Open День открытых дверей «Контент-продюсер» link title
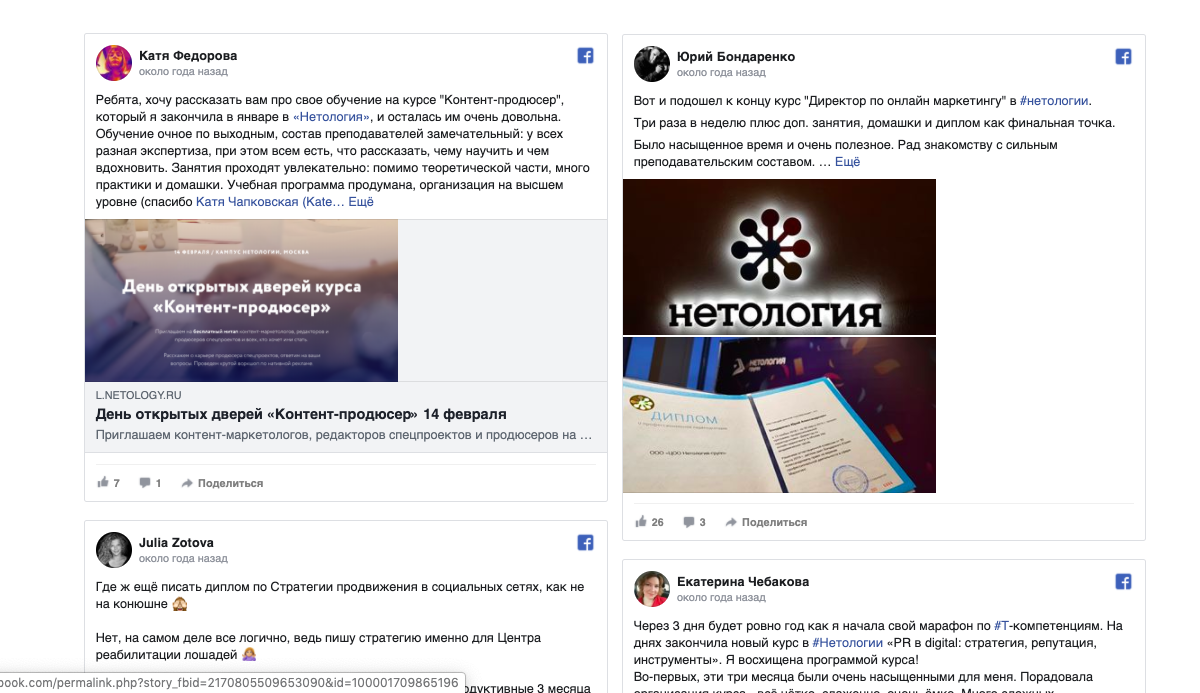 click(x=301, y=414)
